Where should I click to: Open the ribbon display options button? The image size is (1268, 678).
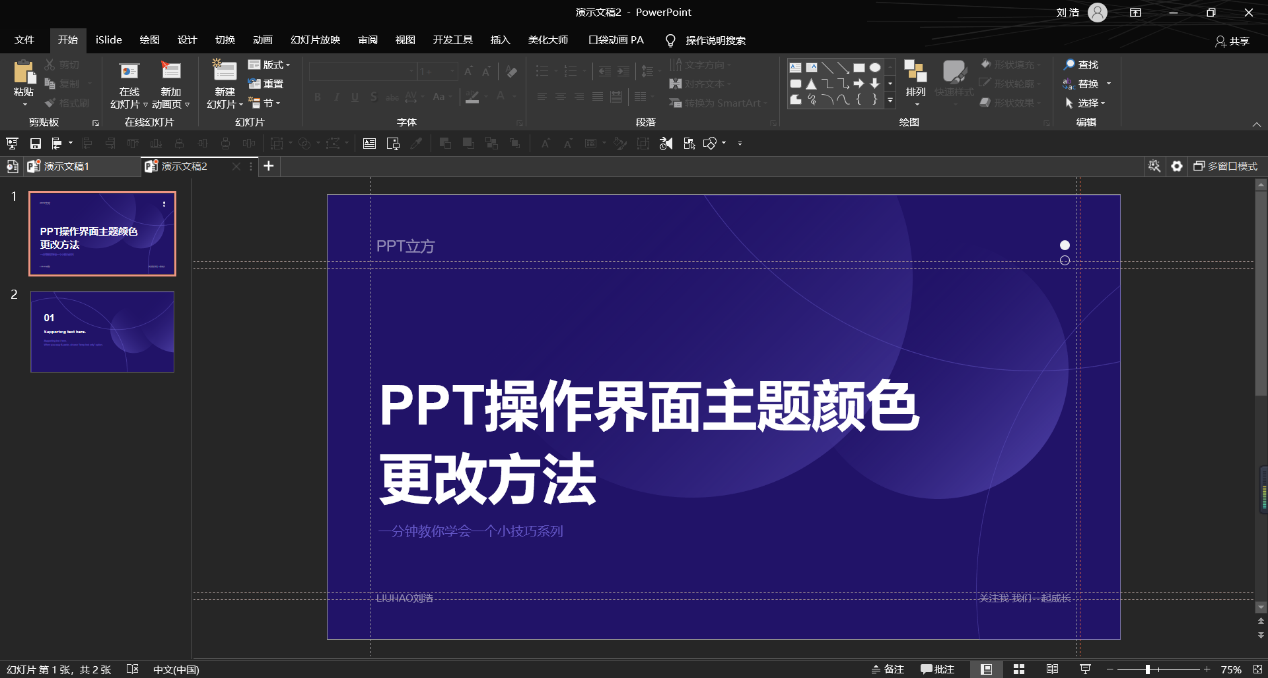pyautogui.click(x=1135, y=12)
